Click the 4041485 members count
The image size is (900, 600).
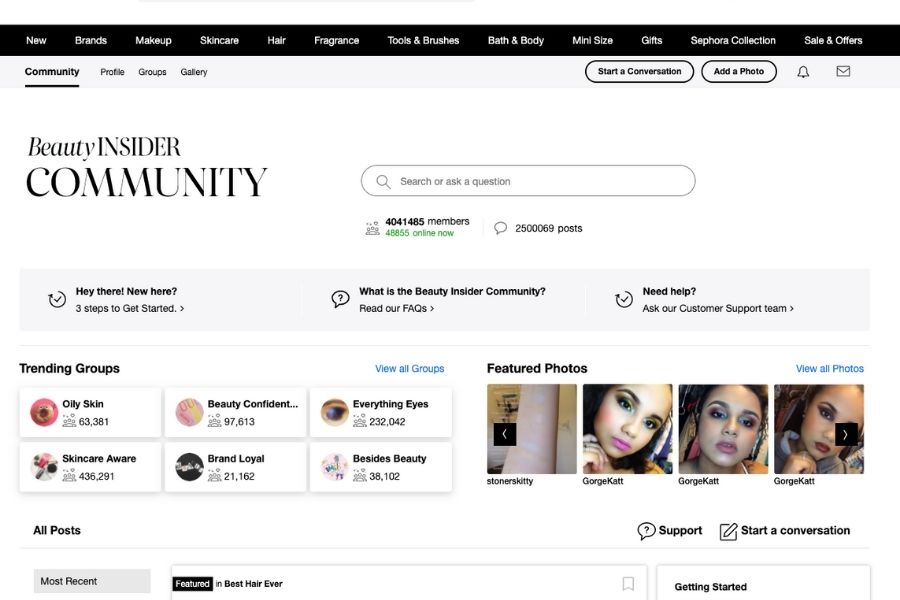427,222
